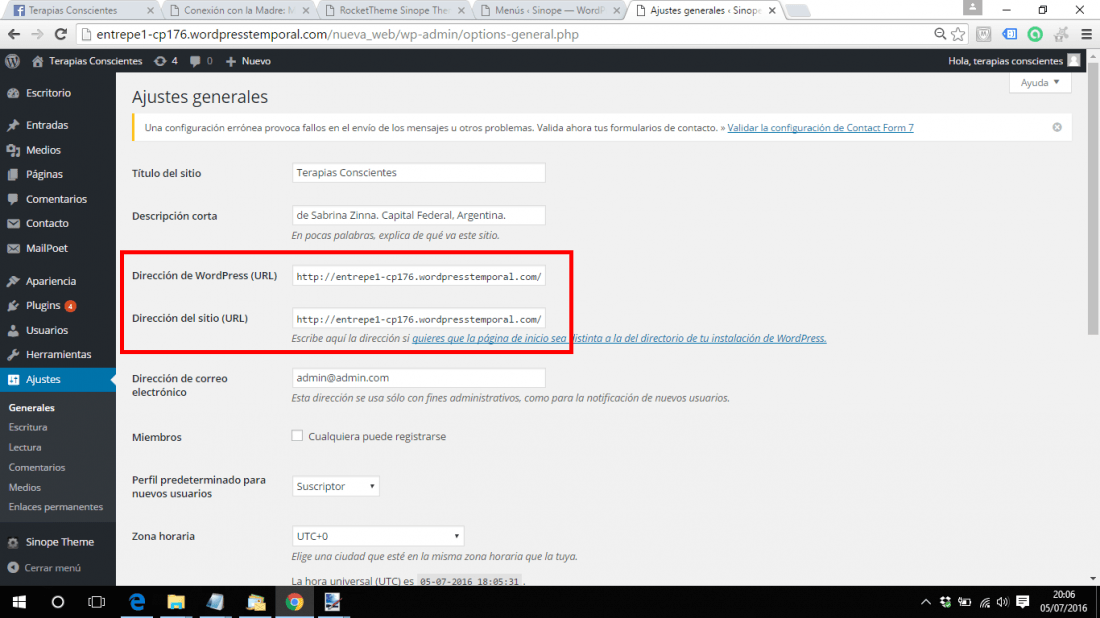The height and width of the screenshot is (618, 1100).
Task: Go back in browser history
Action: [x=14, y=34]
